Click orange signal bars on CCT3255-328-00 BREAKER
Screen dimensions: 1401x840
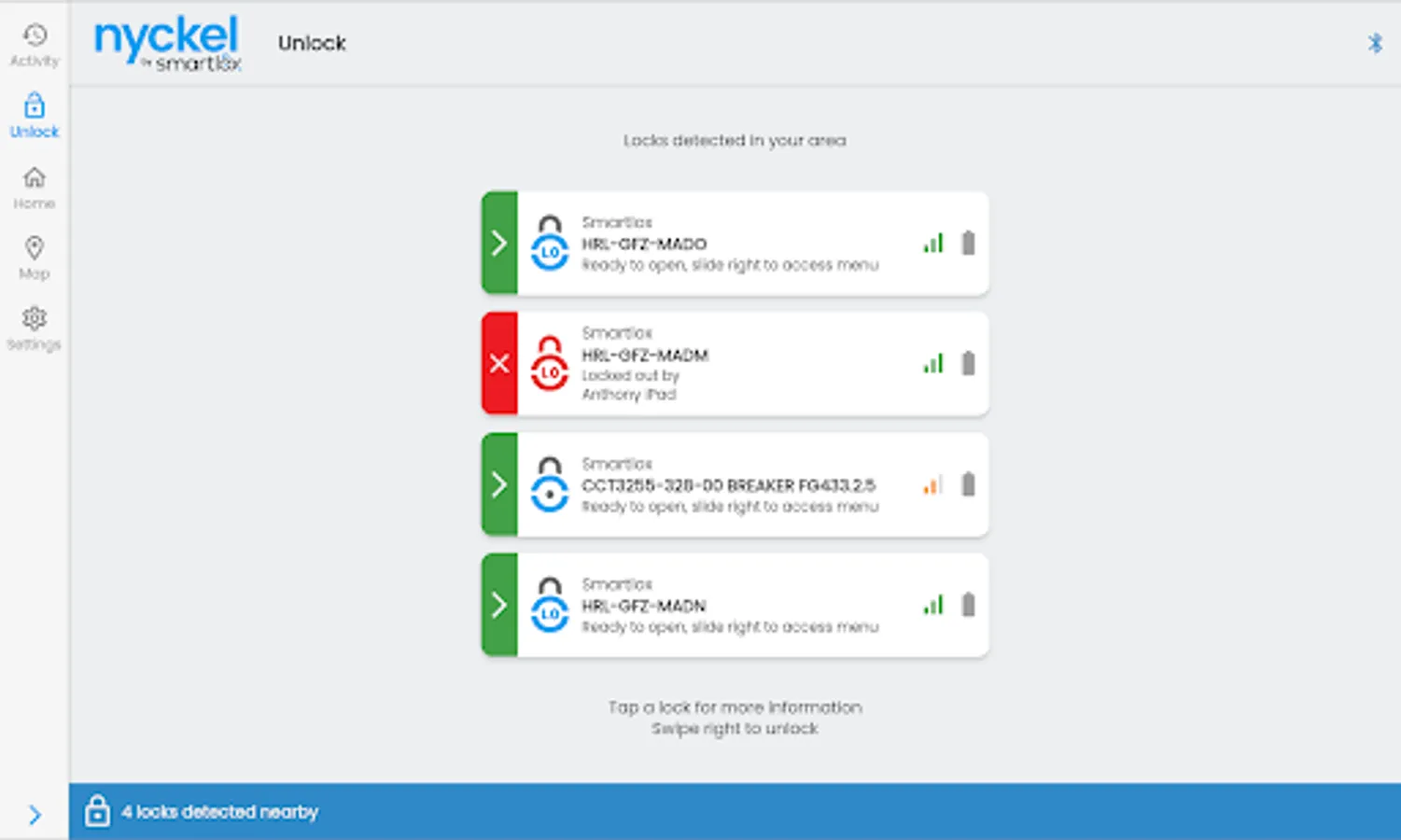tap(933, 484)
